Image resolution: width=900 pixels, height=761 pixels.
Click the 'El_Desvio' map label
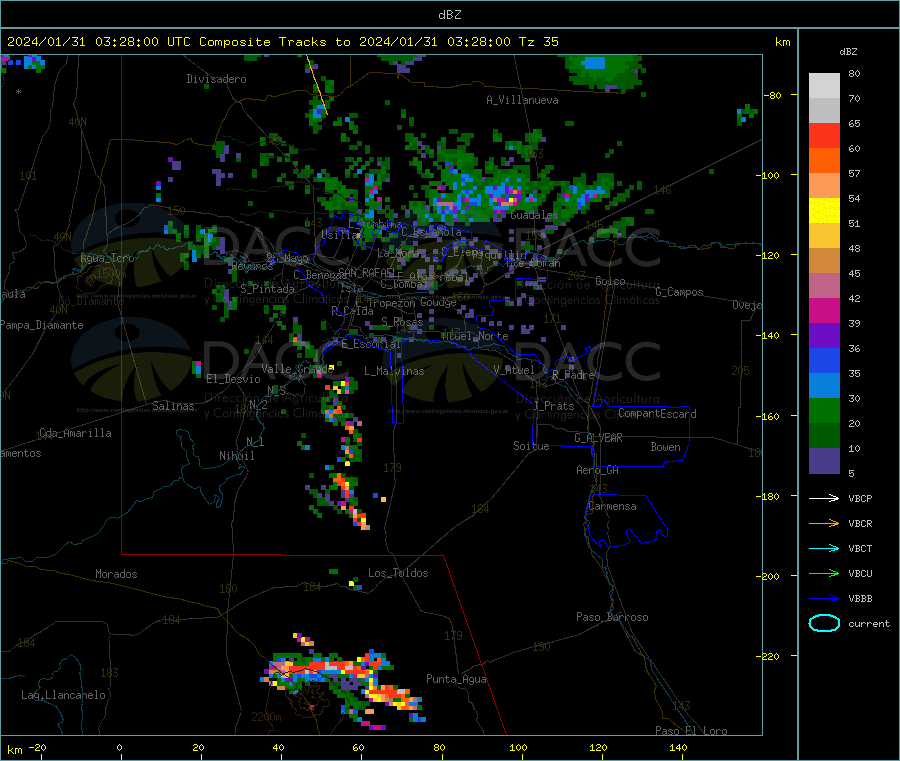tap(233, 379)
